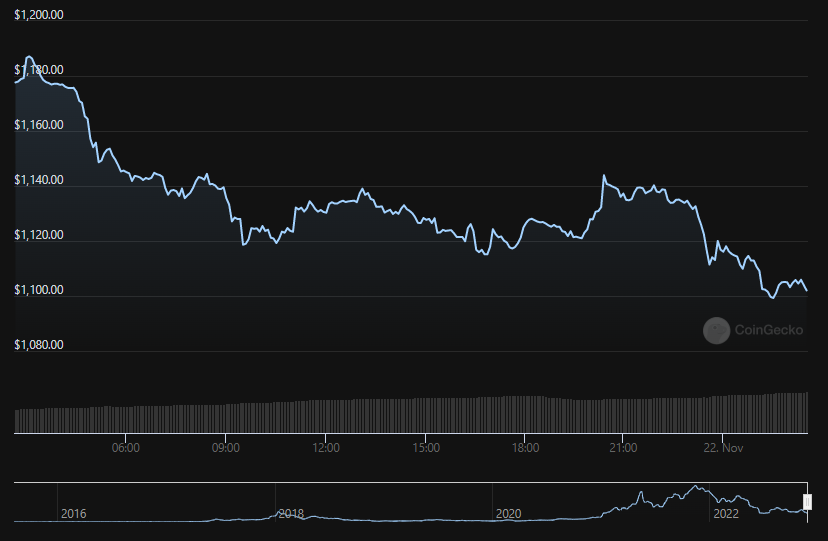828x541 pixels.
Task: Grab the right range navigator handle
Action: [807, 501]
